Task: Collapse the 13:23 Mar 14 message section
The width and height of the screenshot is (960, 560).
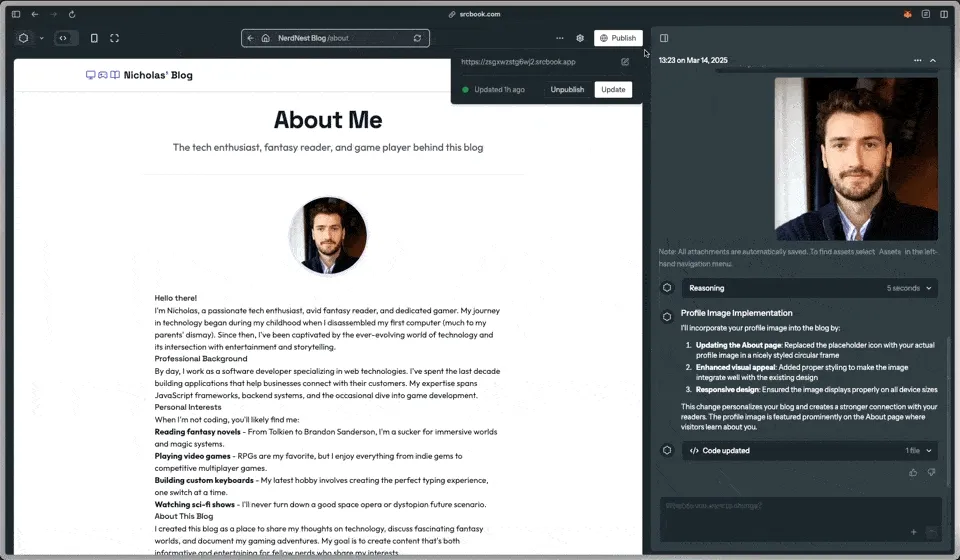Action: [x=933, y=61]
